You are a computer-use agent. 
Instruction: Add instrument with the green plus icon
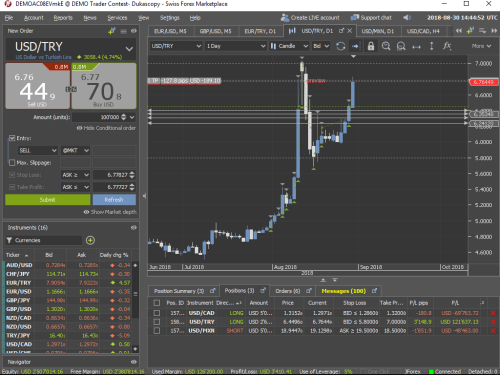coord(90,240)
